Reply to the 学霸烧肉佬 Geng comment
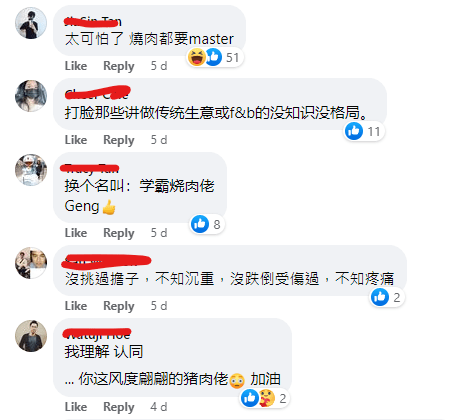The image size is (452, 420). 119,233
